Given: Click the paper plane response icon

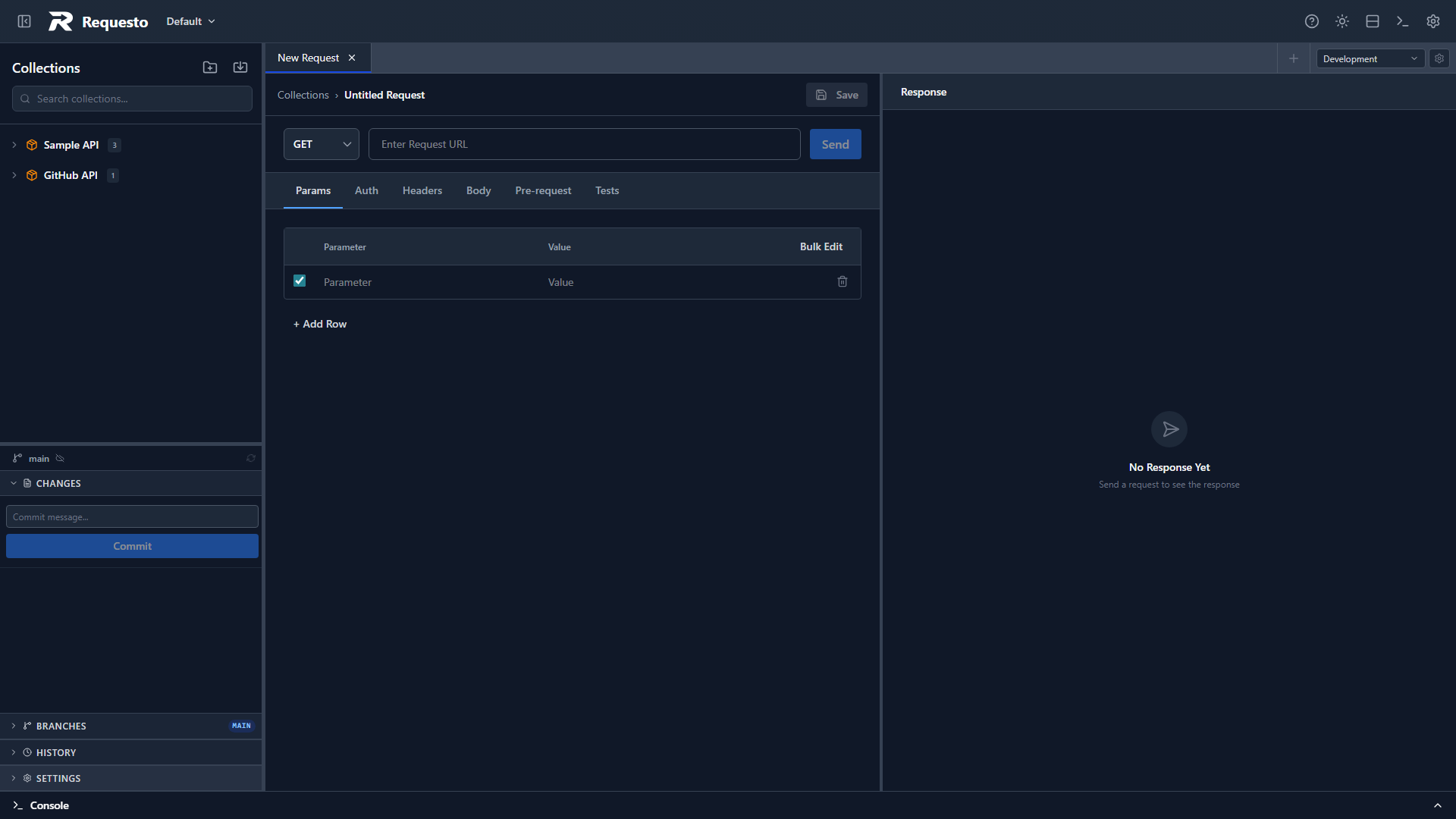Looking at the screenshot, I should [x=1169, y=429].
